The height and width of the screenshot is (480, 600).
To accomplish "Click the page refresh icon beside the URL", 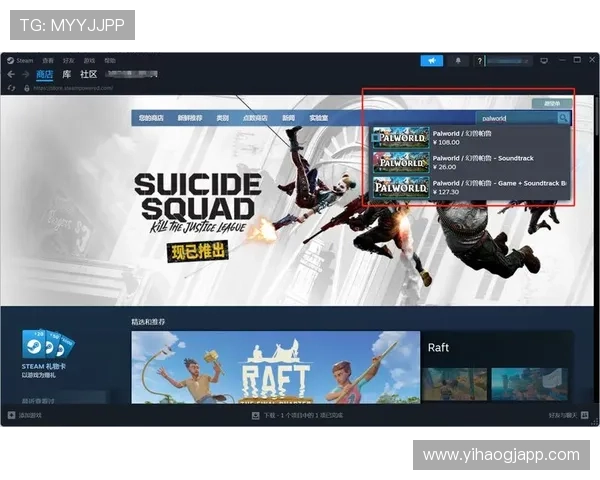I will (x=11, y=87).
